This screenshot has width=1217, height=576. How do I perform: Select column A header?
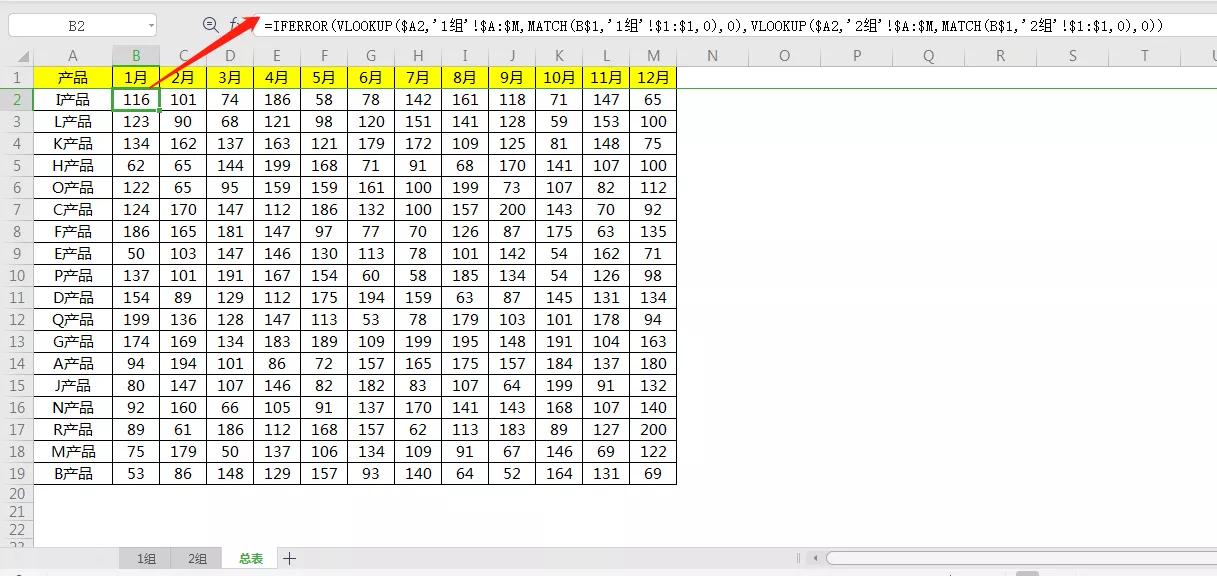[73, 56]
